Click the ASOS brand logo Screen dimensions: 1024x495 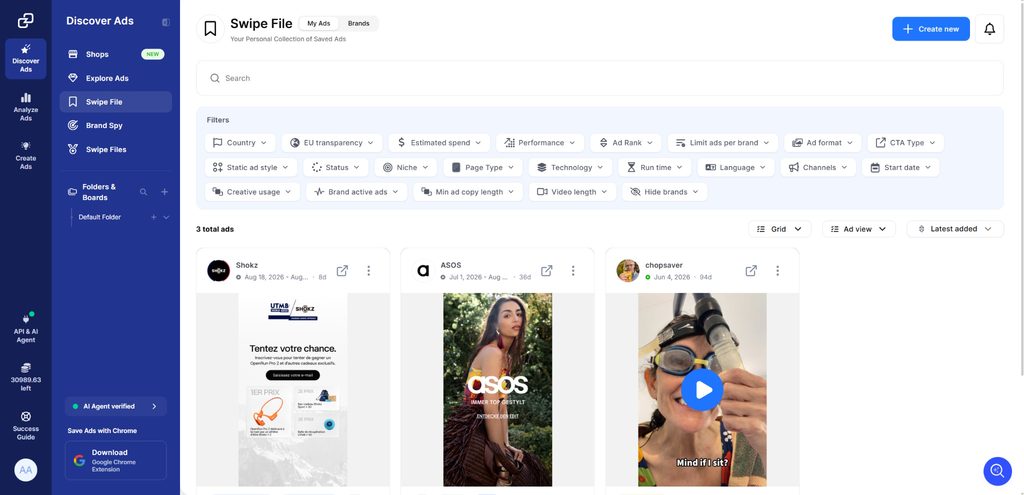coord(423,270)
